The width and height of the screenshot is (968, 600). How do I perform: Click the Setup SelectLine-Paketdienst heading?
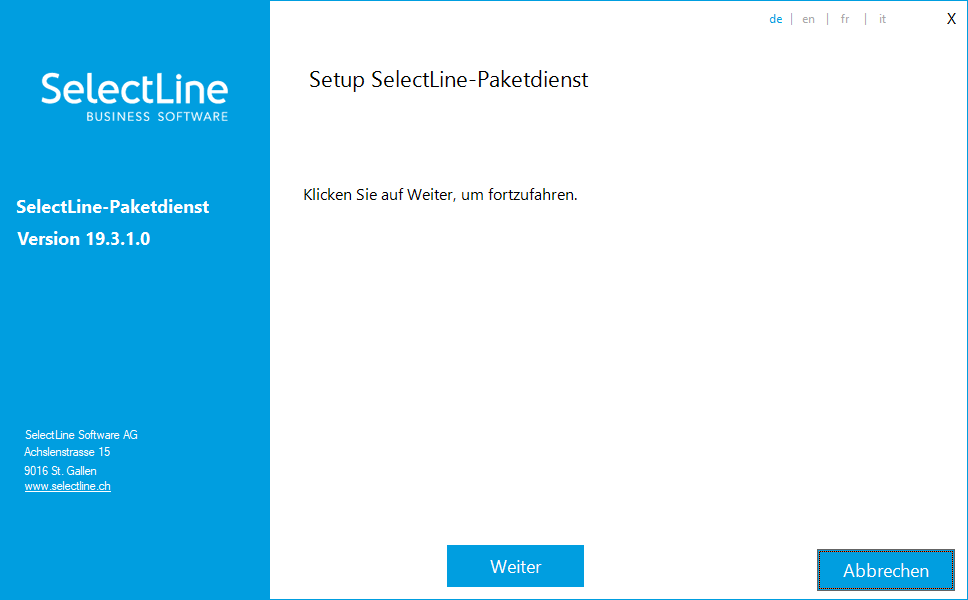click(449, 80)
